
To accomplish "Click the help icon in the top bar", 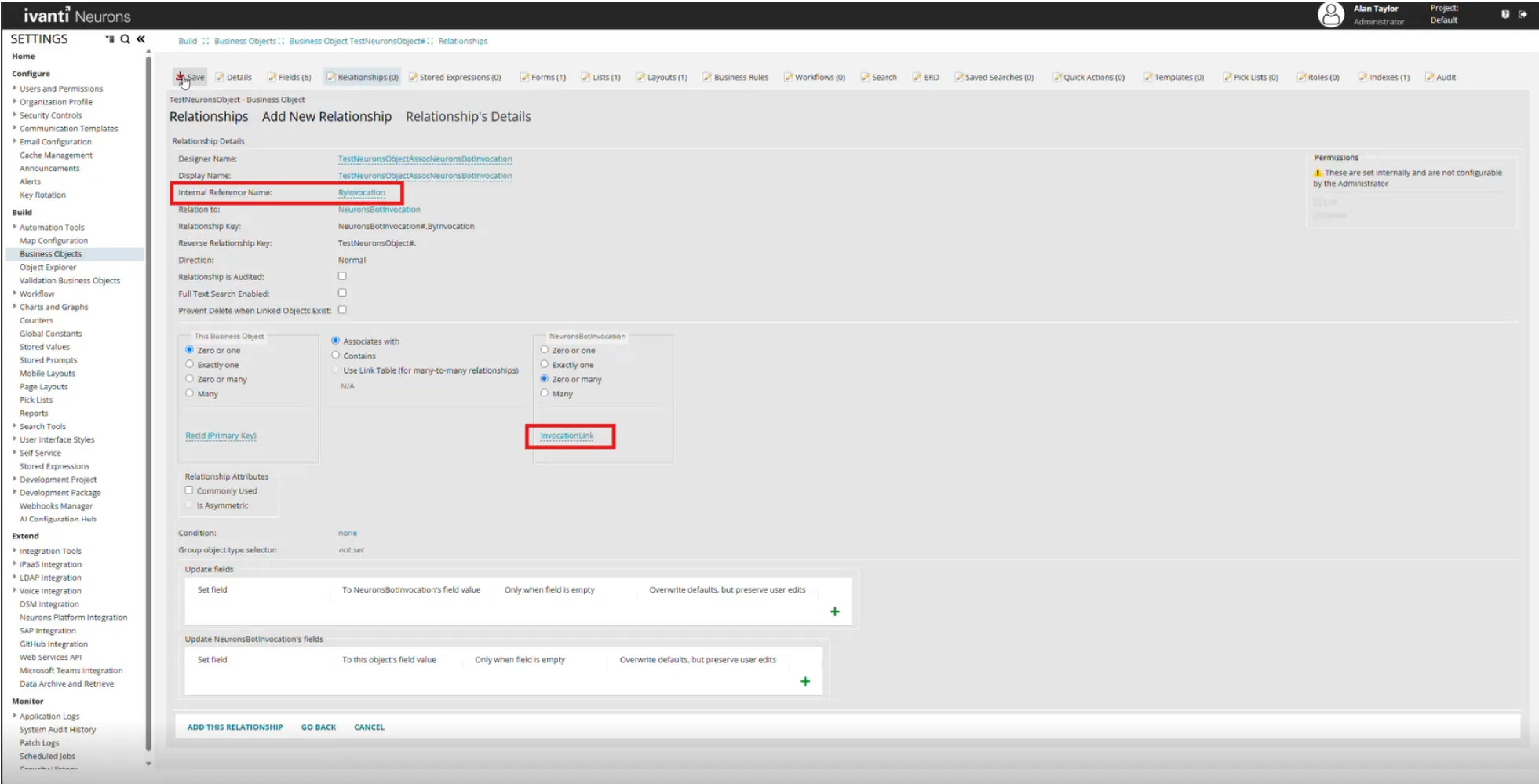I will (1505, 14).
